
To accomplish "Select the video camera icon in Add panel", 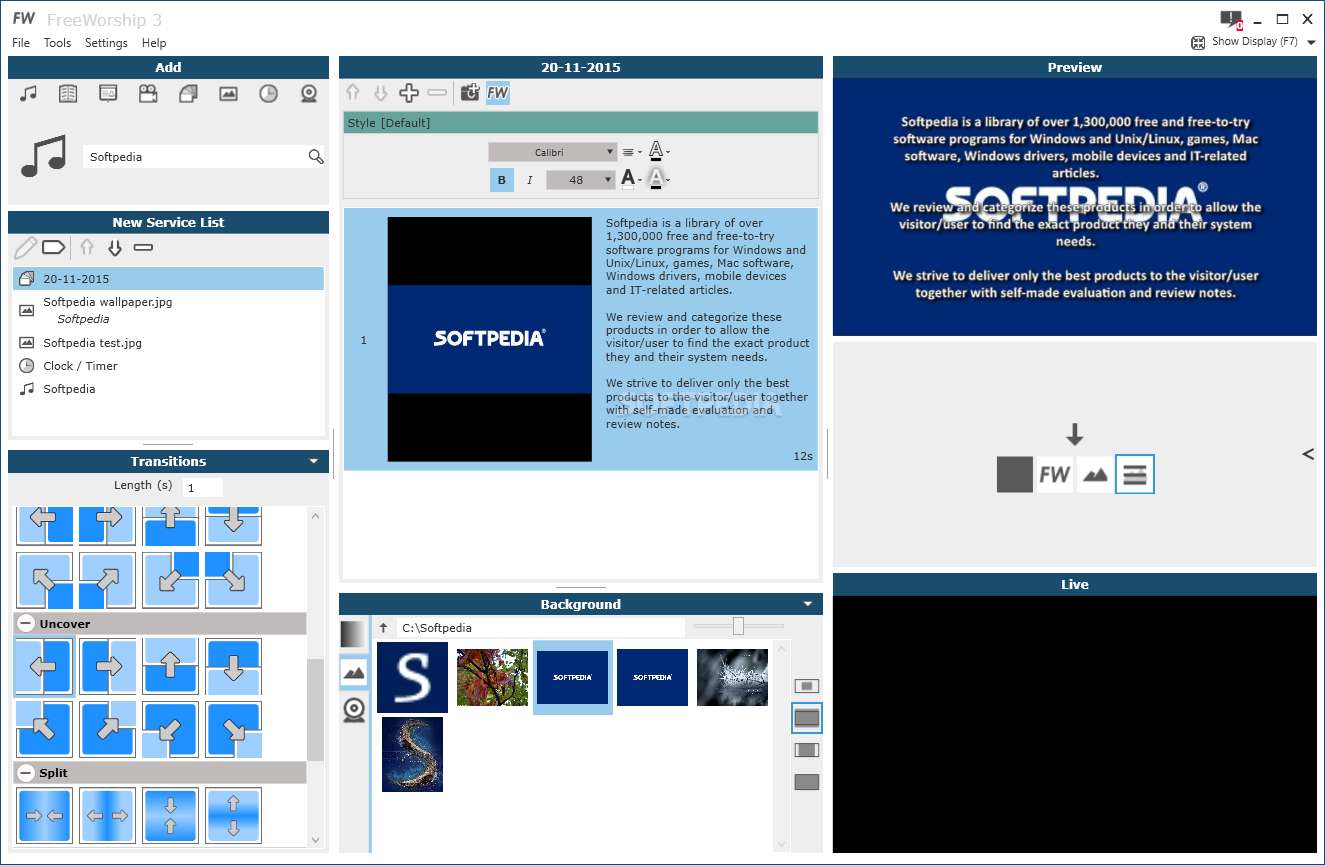I will pyautogui.click(x=148, y=93).
